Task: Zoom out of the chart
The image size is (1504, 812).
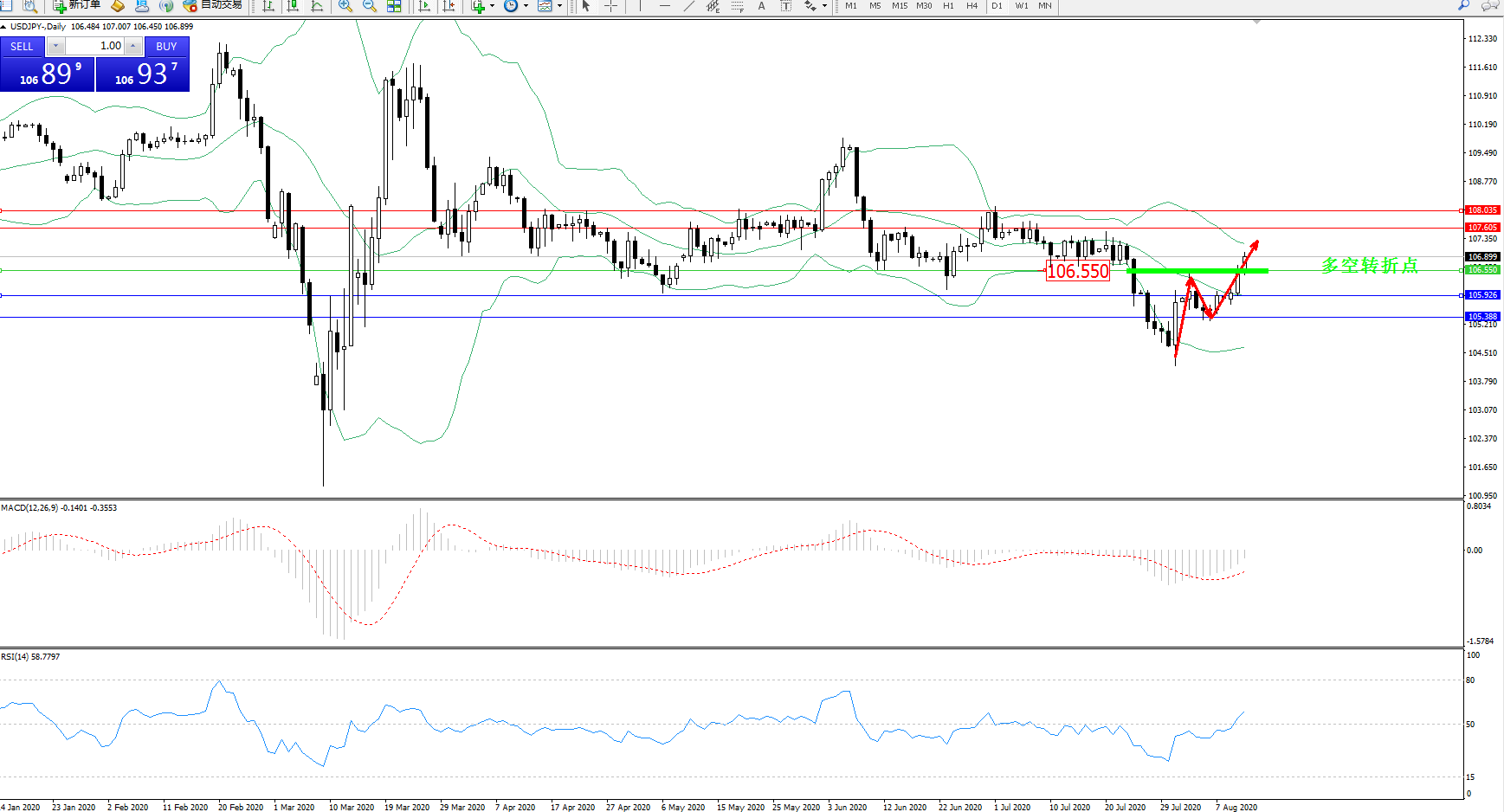Action: pos(370,6)
